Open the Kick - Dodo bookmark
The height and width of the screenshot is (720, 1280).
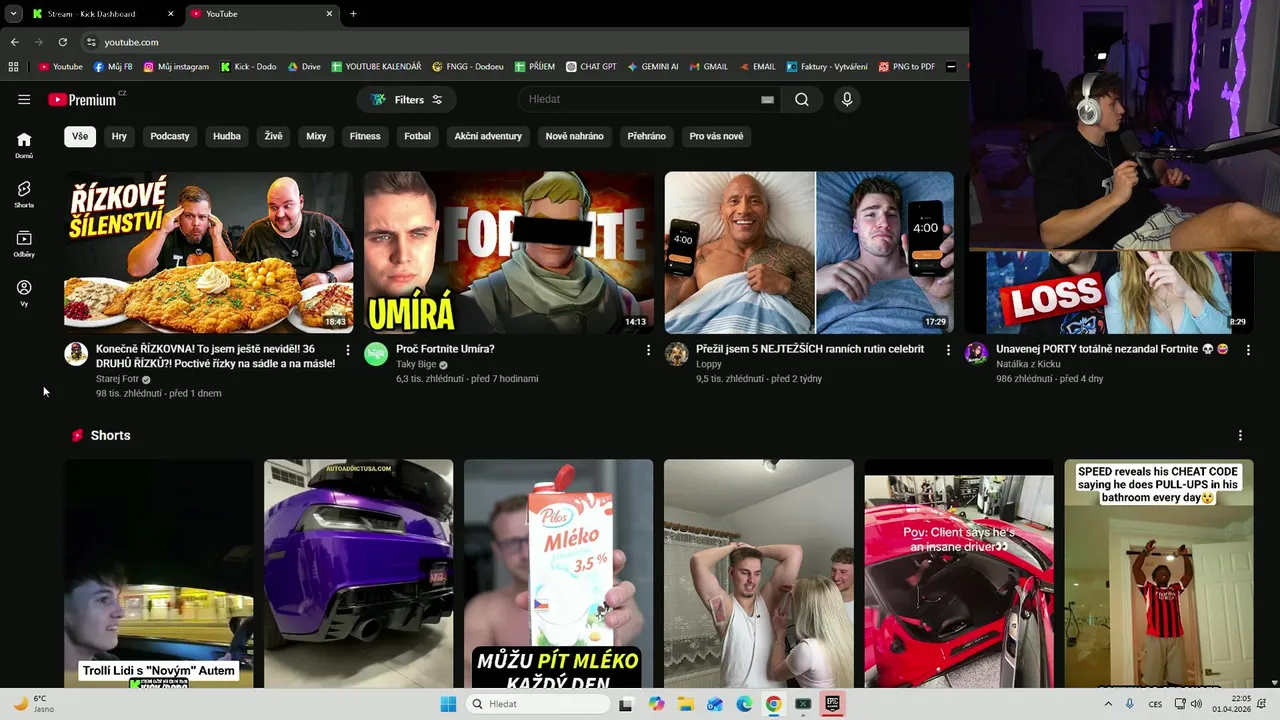(248, 67)
